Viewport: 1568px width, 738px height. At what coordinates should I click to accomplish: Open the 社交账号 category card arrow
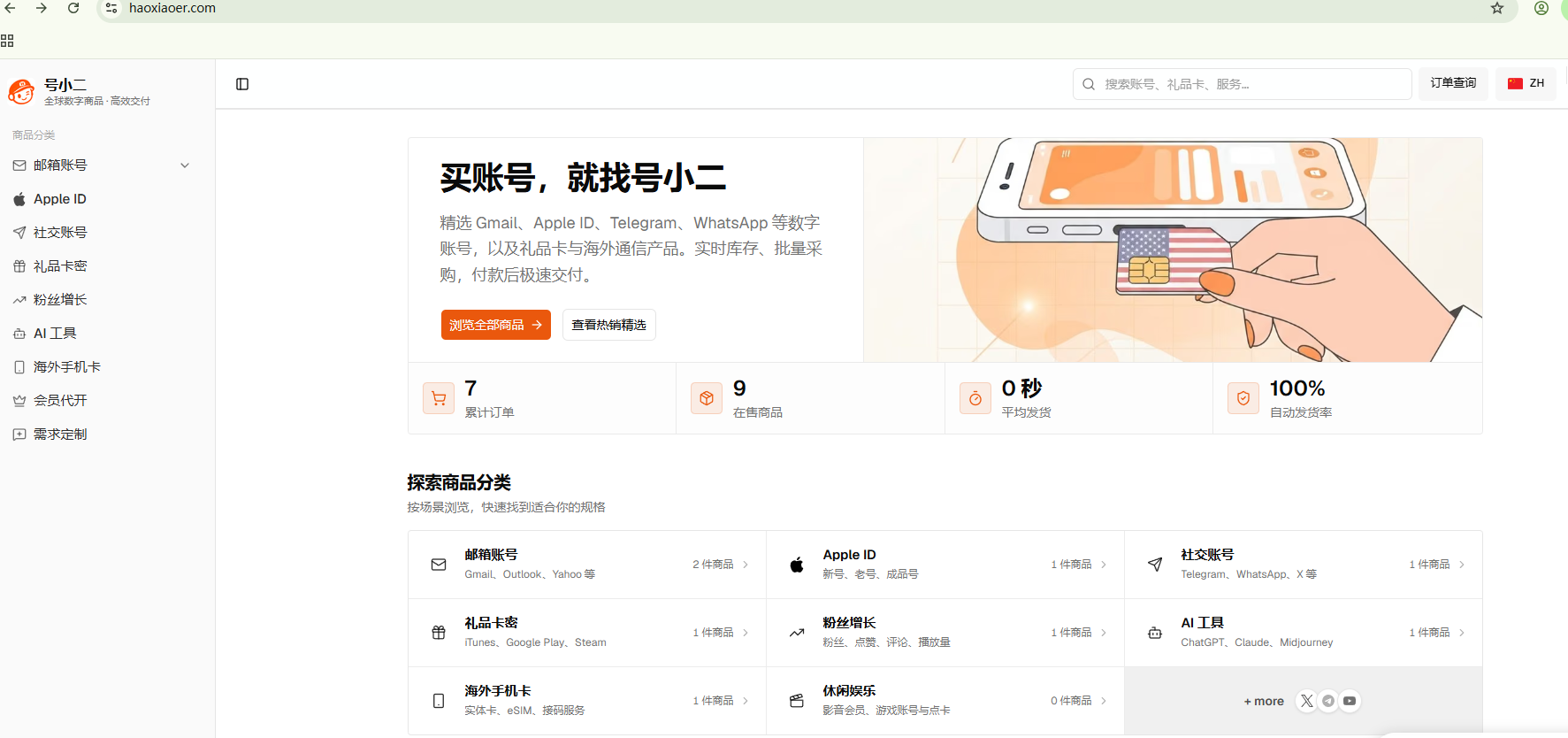pyautogui.click(x=1462, y=565)
